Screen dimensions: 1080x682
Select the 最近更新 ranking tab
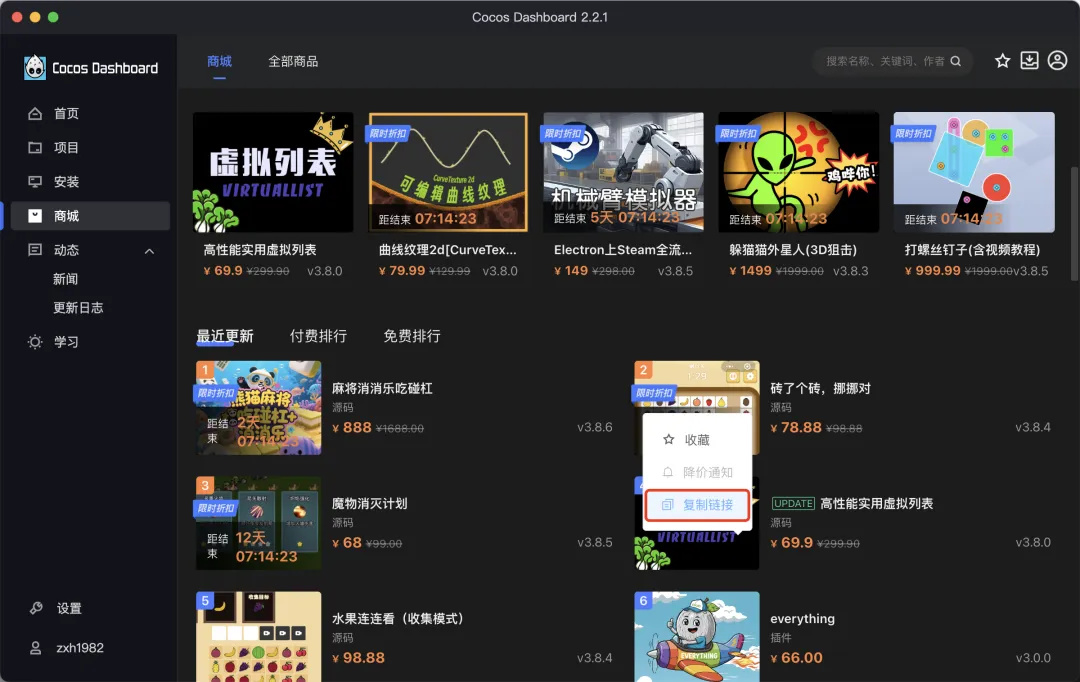click(225, 336)
